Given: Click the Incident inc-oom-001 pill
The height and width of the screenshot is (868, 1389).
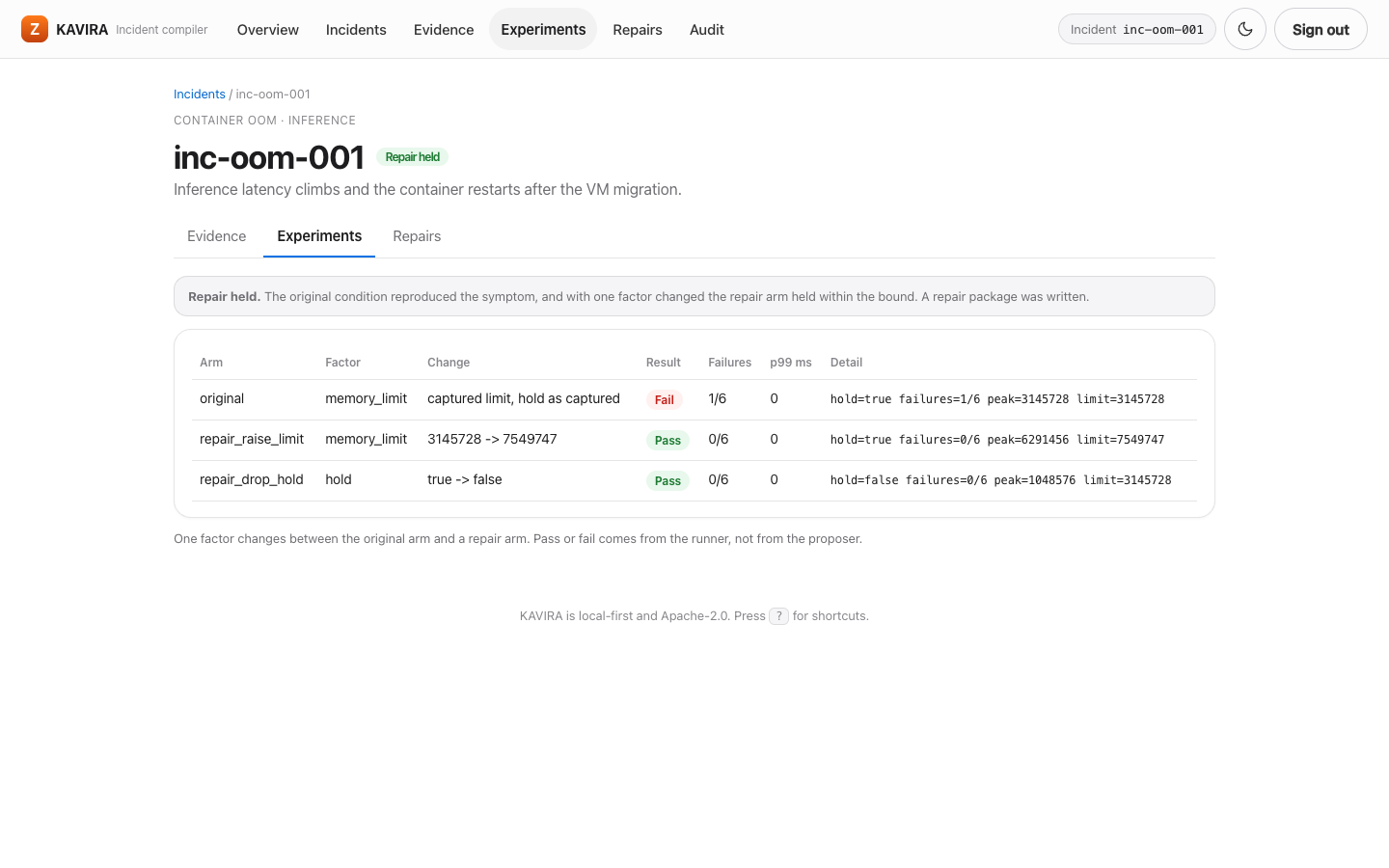Looking at the screenshot, I should click(1137, 29).
